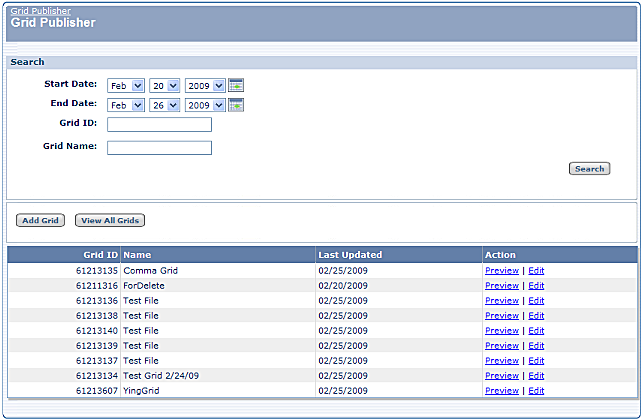Image resolution: width=643 pixels, height=420 pixels.
Task: Sort by the Grid ID column header
Action: (x=100, y=255)
